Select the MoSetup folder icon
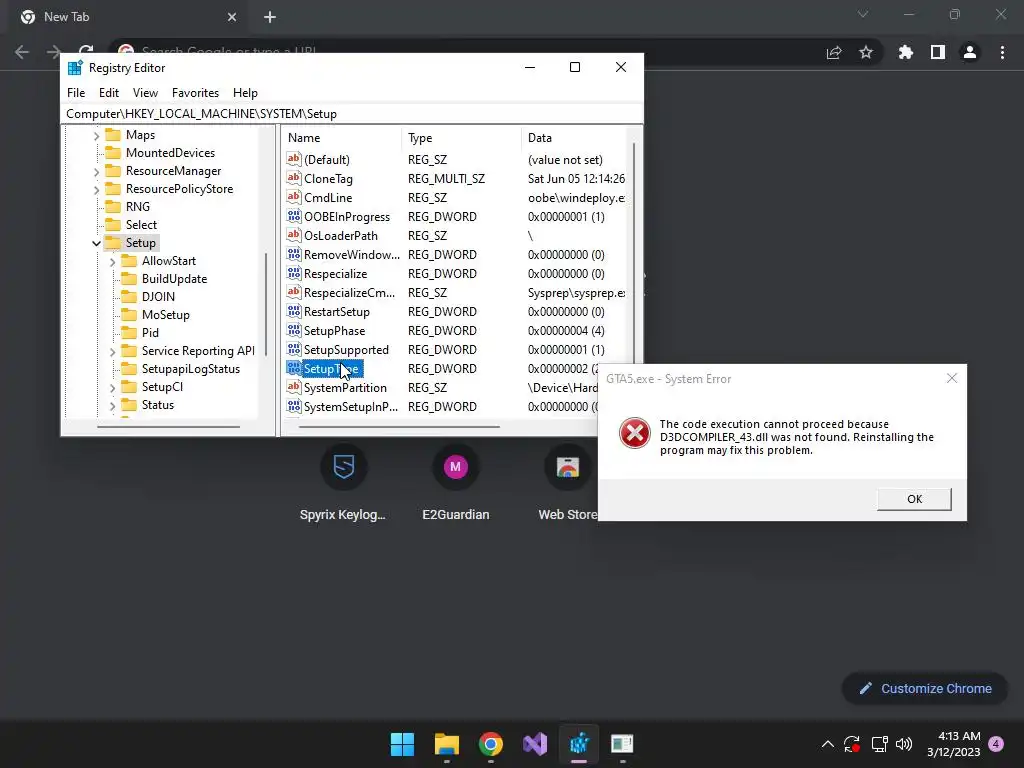Viewport: 1024px width, 768px height. (129, 314)
